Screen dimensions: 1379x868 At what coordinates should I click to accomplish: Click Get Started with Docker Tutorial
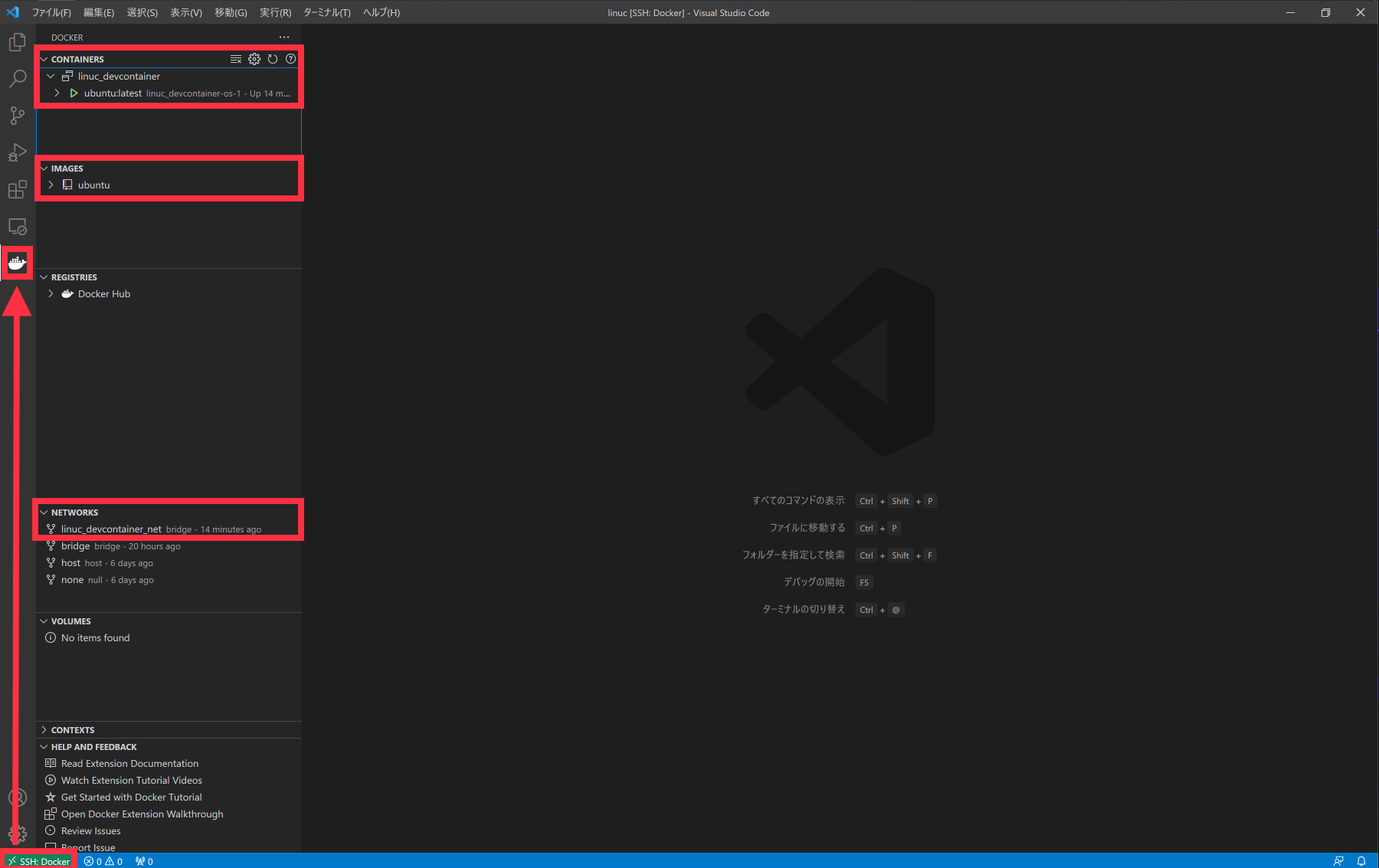pyautogui.click(x=131, y=797)
